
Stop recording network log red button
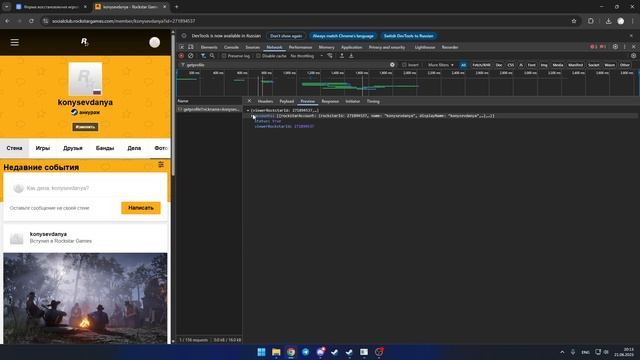[182, 56]
